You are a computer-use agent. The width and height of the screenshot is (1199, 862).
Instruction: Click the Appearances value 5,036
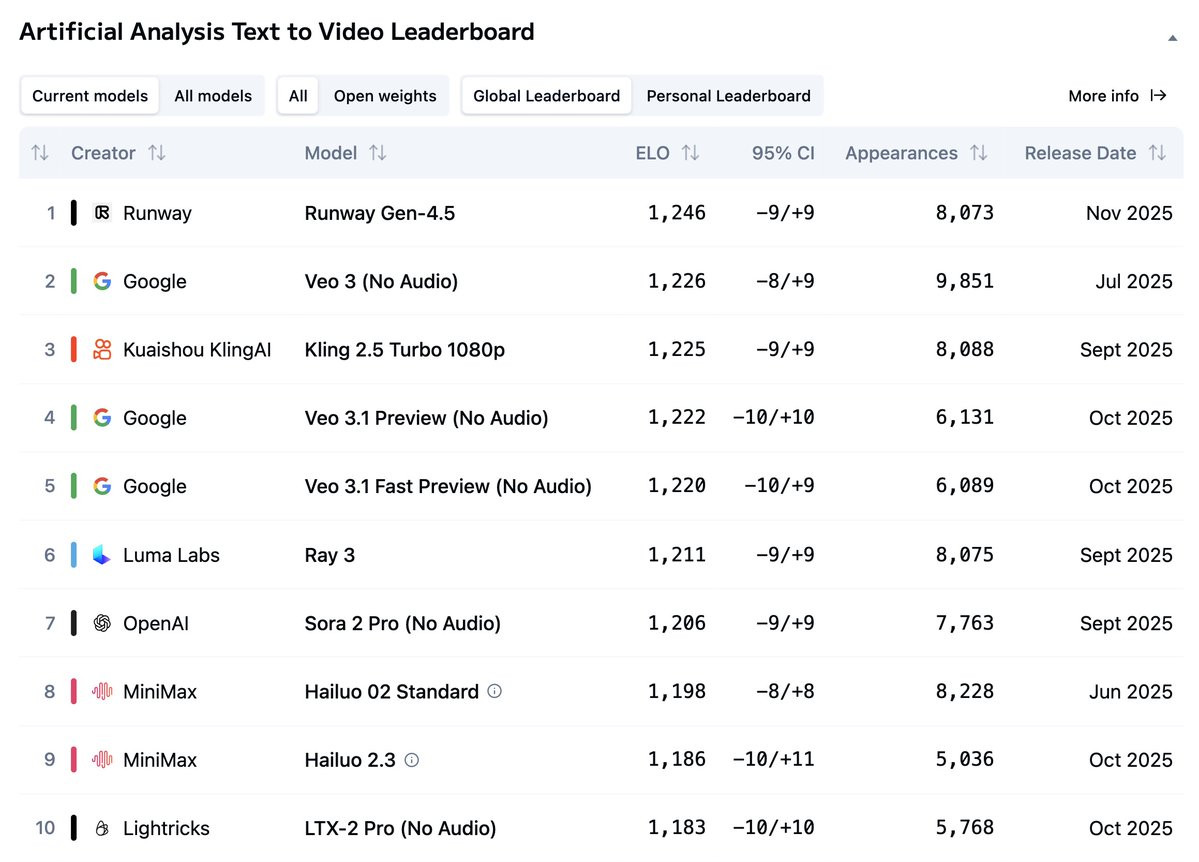(x=965, y=759)
